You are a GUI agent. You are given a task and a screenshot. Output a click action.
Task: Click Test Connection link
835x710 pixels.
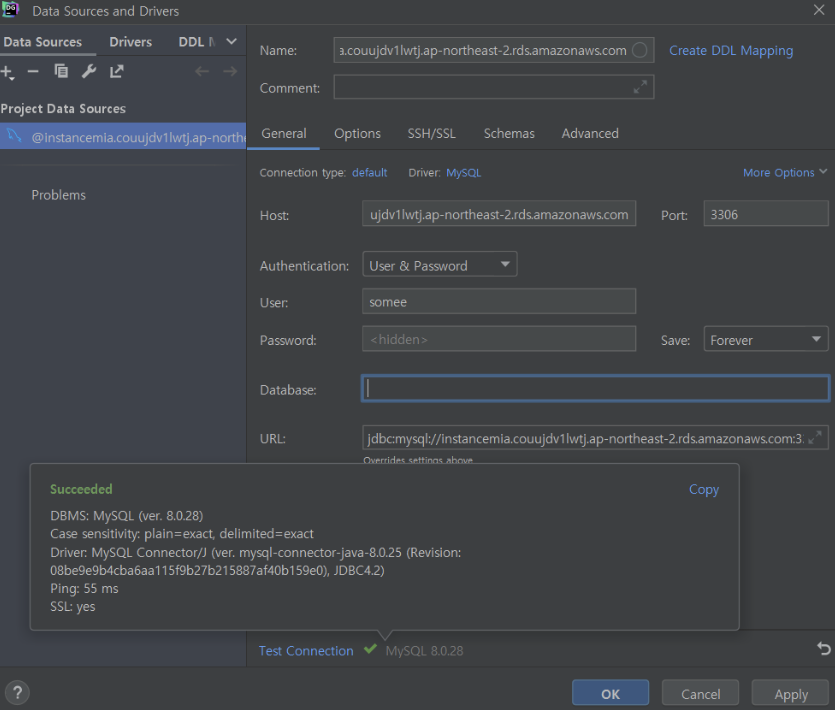click(306, 650)
